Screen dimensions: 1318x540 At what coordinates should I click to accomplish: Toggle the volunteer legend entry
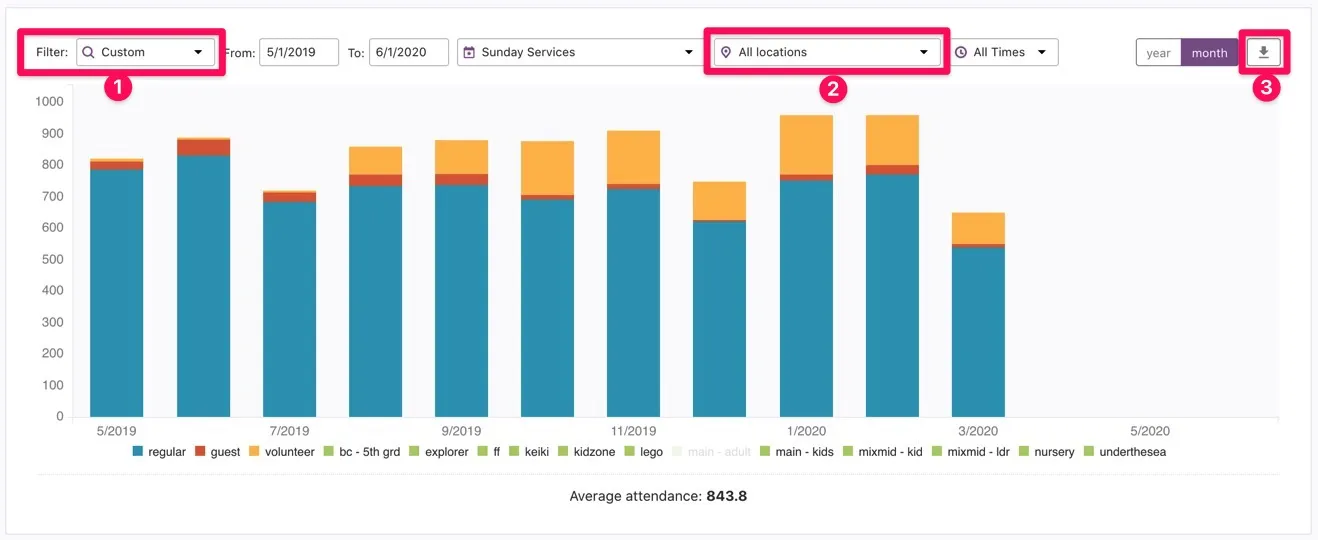(281, 452)
